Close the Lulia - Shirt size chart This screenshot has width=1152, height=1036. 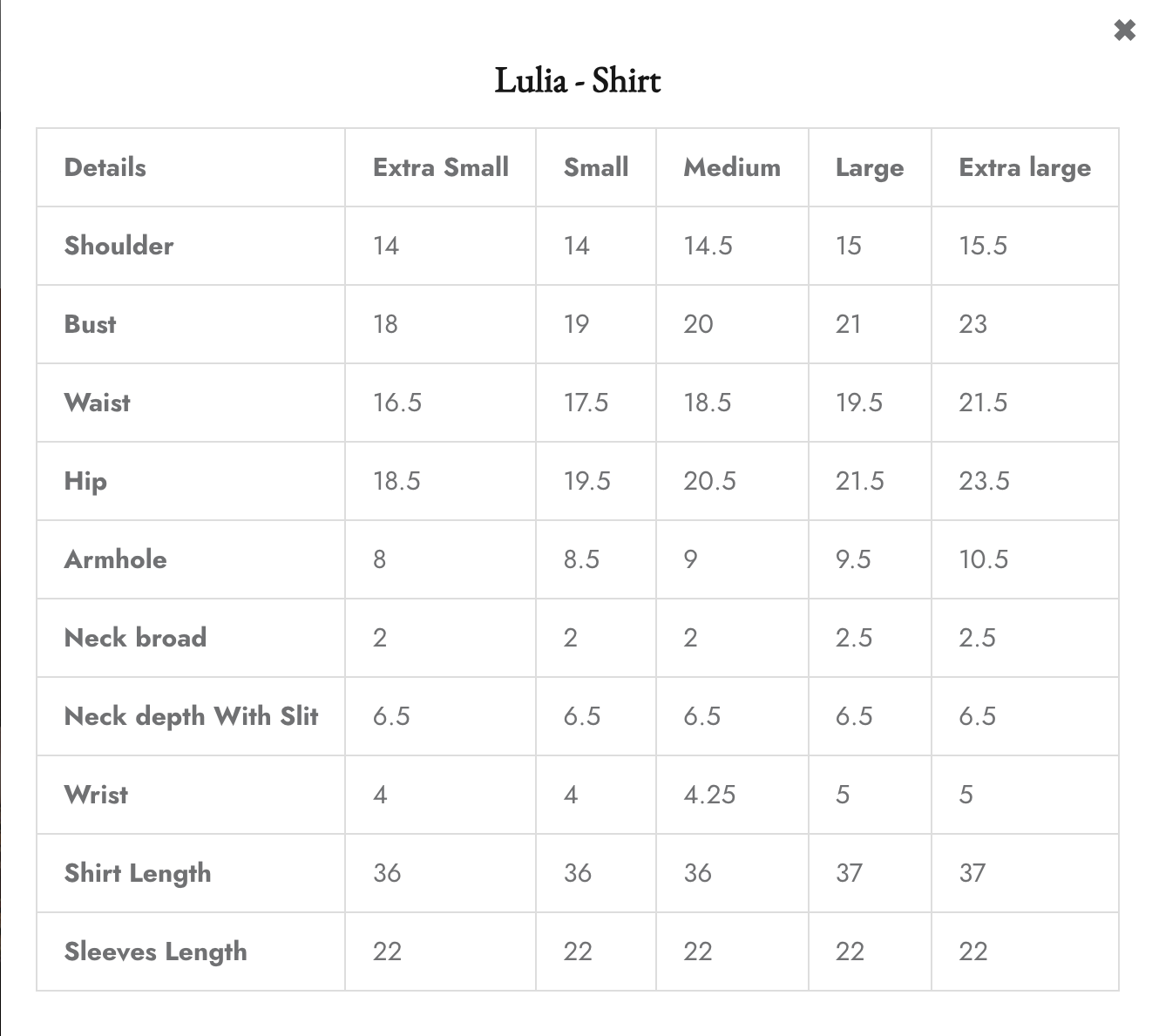pyautogui.click(x=1124, y=30)
